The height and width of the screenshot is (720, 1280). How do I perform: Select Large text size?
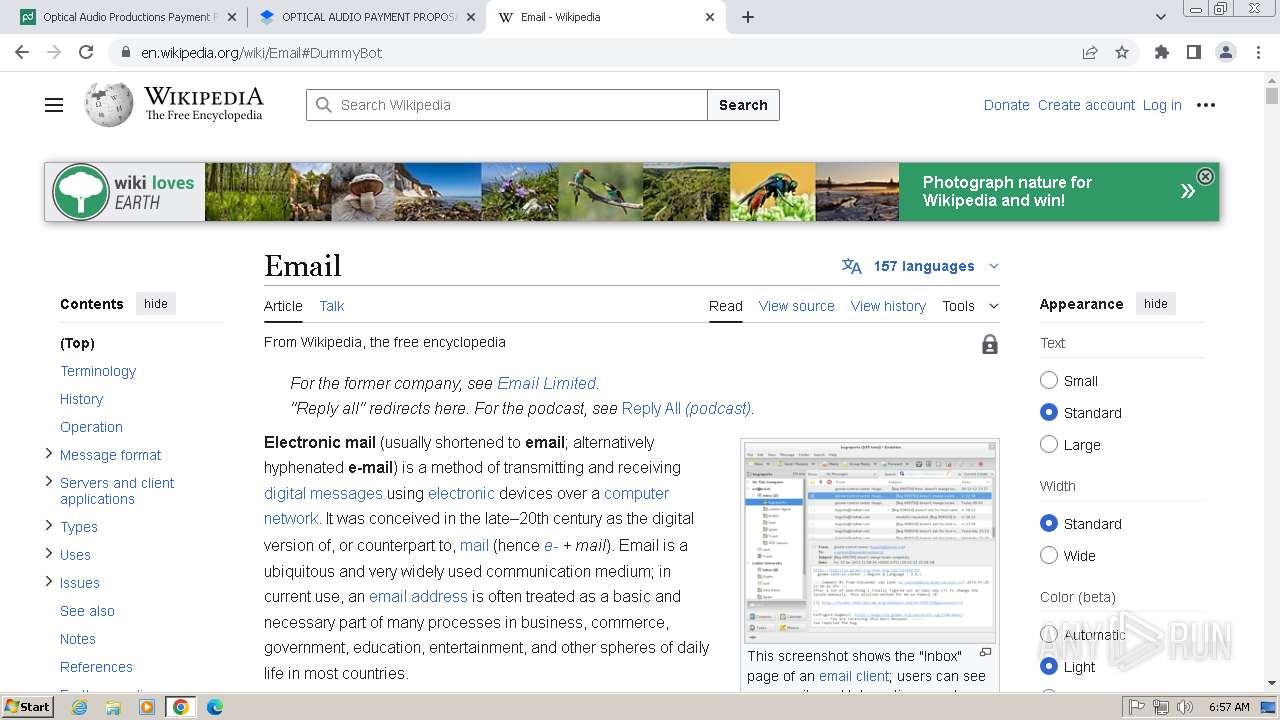(x=1049, y=444)
